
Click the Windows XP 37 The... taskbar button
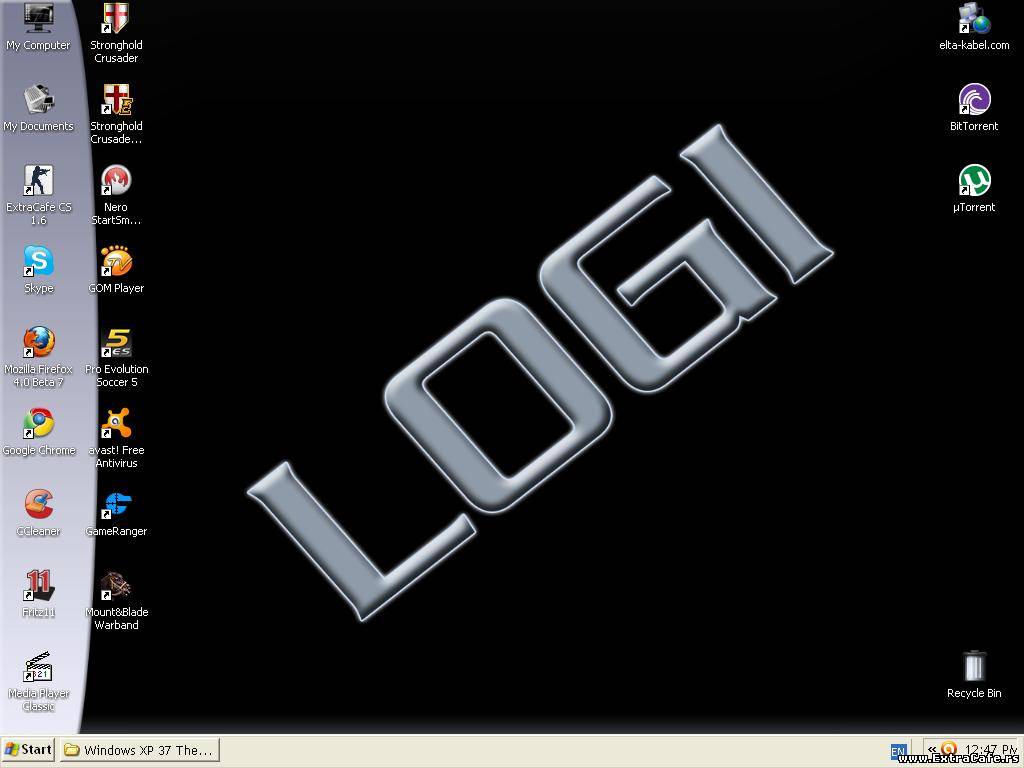[138, 750]
